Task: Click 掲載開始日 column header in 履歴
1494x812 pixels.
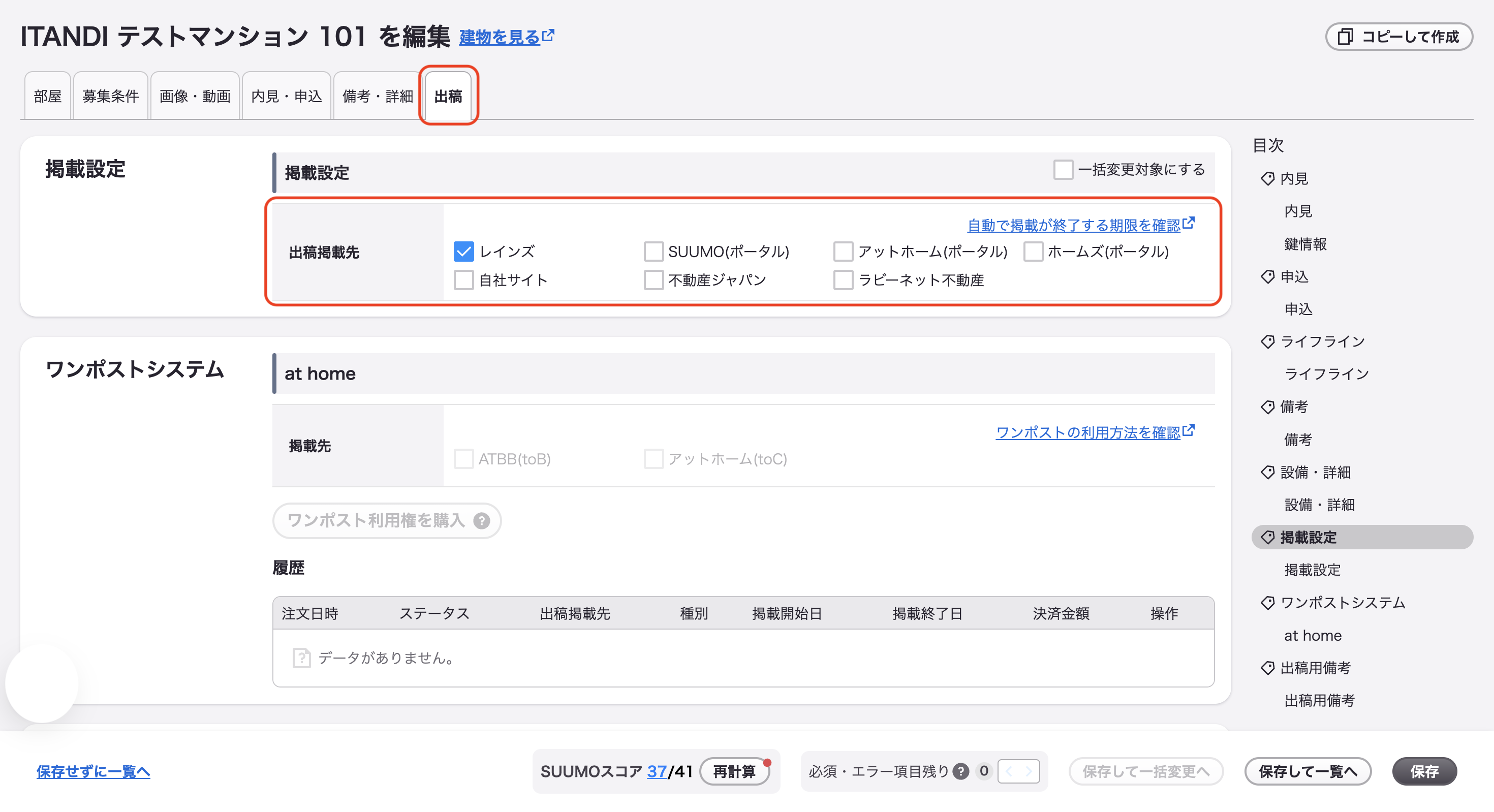Action: (x=787, y=614)
